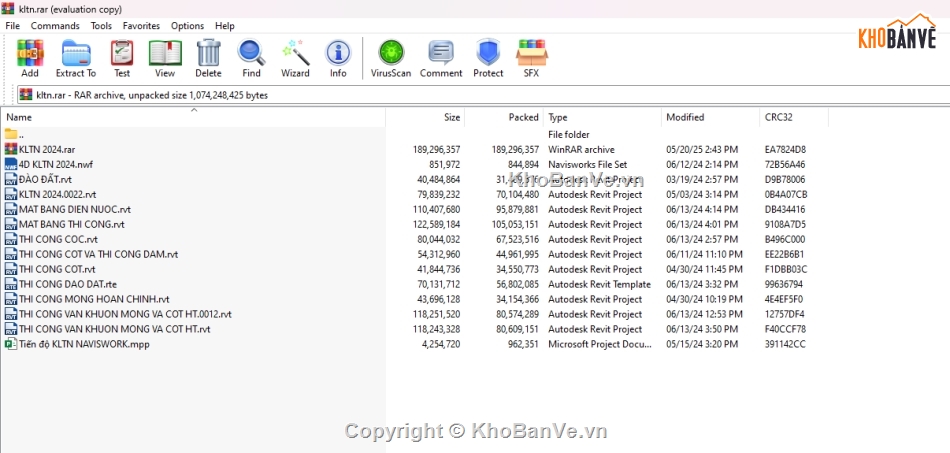Select MAT BANG THI CONG.rvt file name
The height and width of the screenshot is (453, 950).
pos(71,224)
